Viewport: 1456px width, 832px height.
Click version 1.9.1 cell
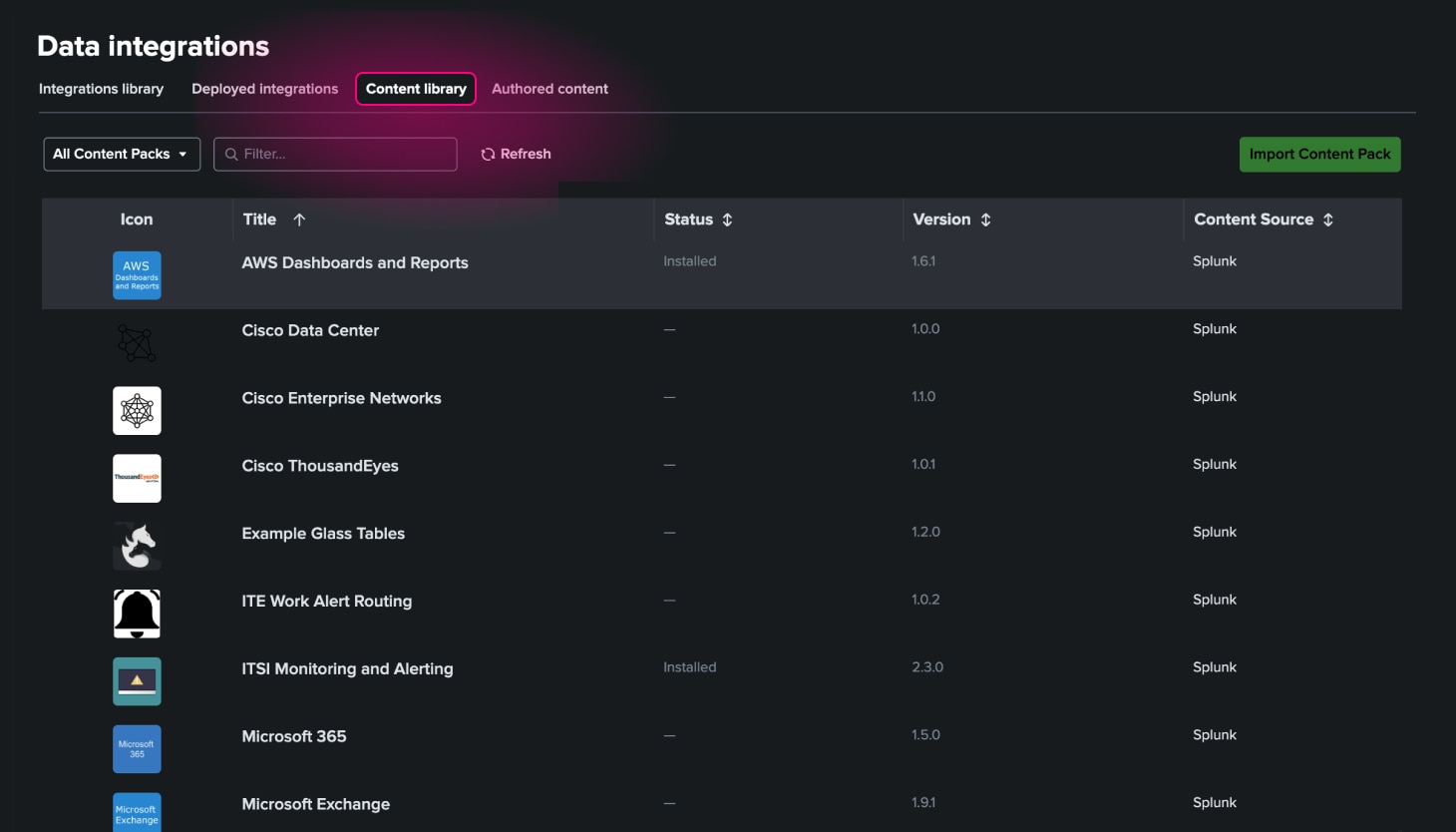[923, 803]
